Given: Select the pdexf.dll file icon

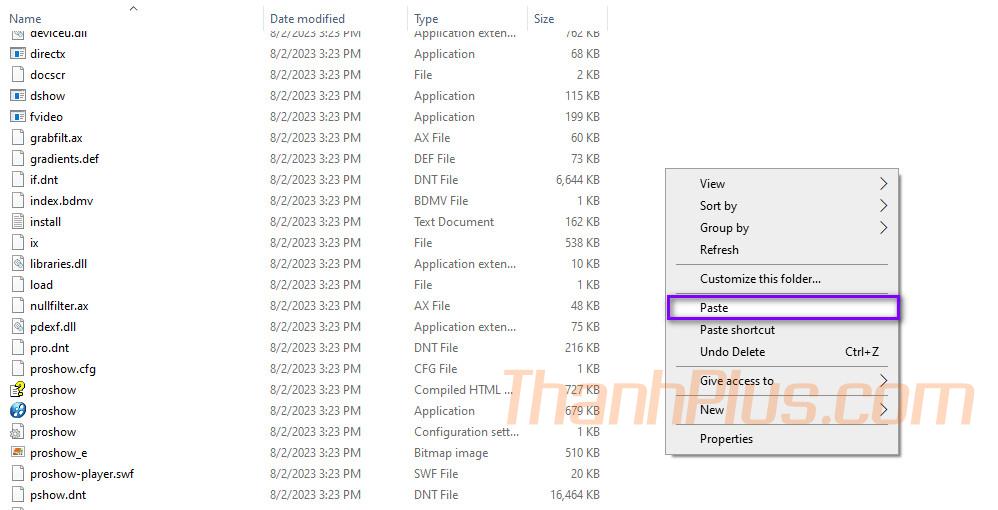Looking at the screenshot, I should [x=17, y=327].
